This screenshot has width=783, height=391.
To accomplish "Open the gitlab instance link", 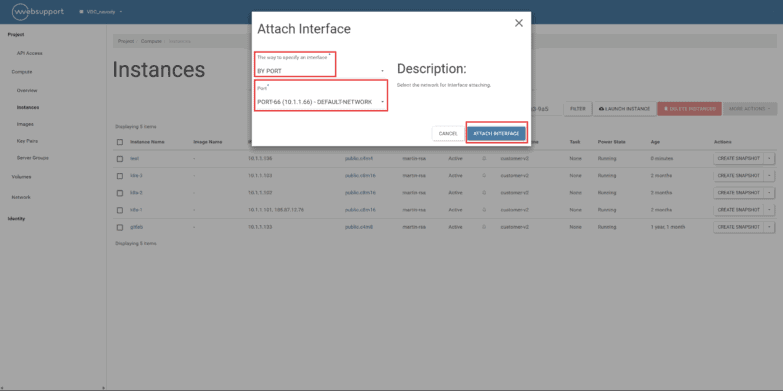I will click(x=136, y=227).
